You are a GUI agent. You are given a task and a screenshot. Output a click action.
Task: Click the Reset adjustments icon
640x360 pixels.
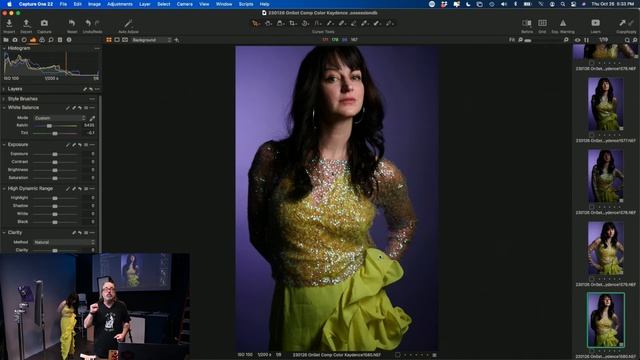[x=72, y=23]
